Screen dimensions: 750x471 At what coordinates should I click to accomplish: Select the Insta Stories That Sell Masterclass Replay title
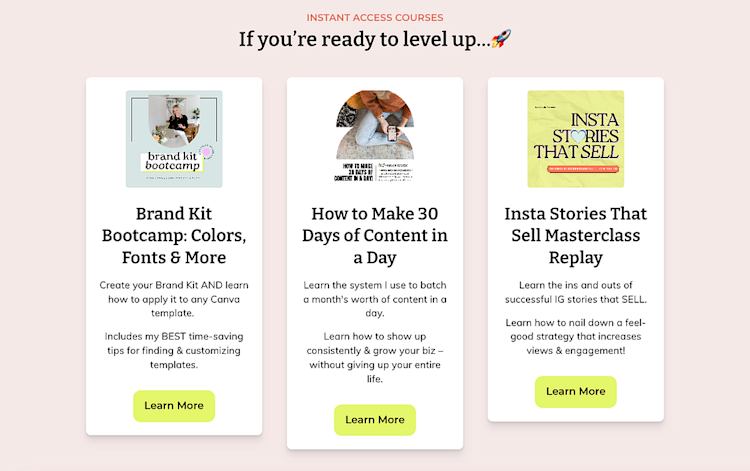pyautogui.click(x=575, y=235)
